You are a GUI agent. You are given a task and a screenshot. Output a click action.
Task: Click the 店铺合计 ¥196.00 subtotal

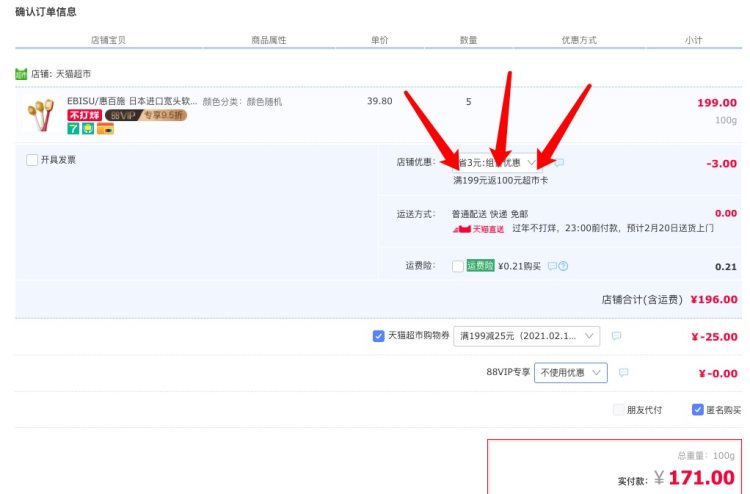point(669,299)
